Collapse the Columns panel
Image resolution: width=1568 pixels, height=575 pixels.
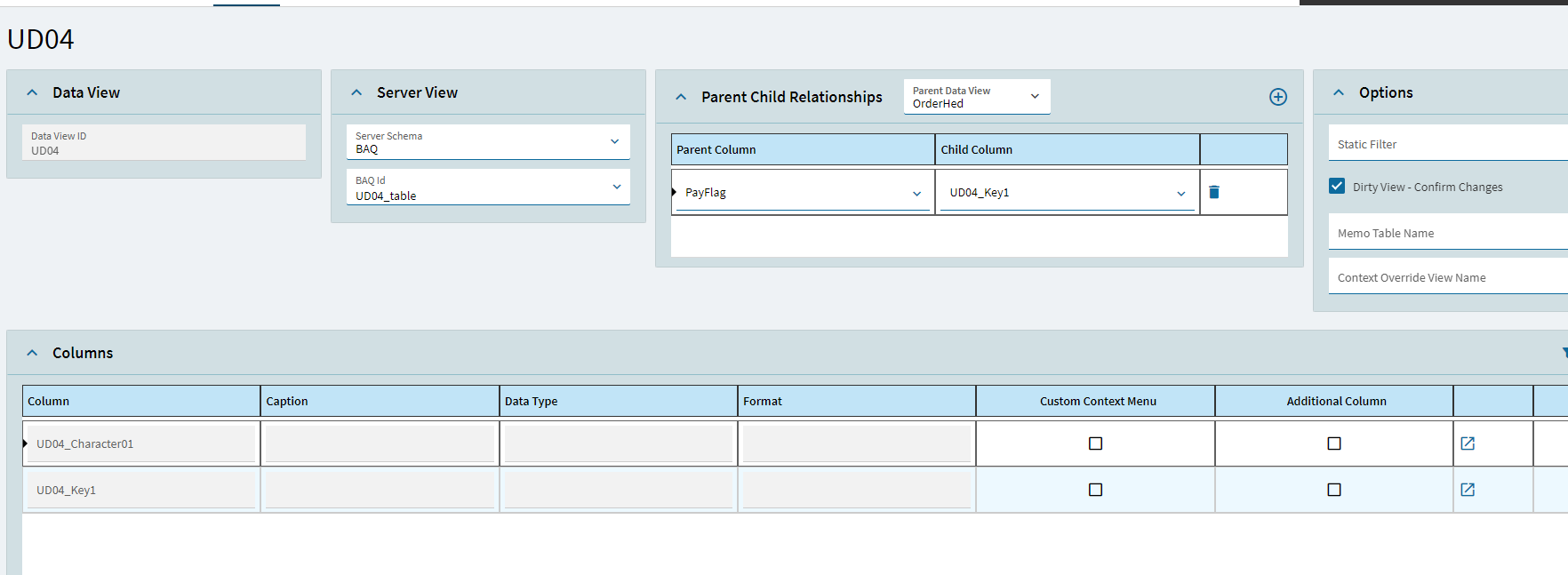(x=32, y=353)
